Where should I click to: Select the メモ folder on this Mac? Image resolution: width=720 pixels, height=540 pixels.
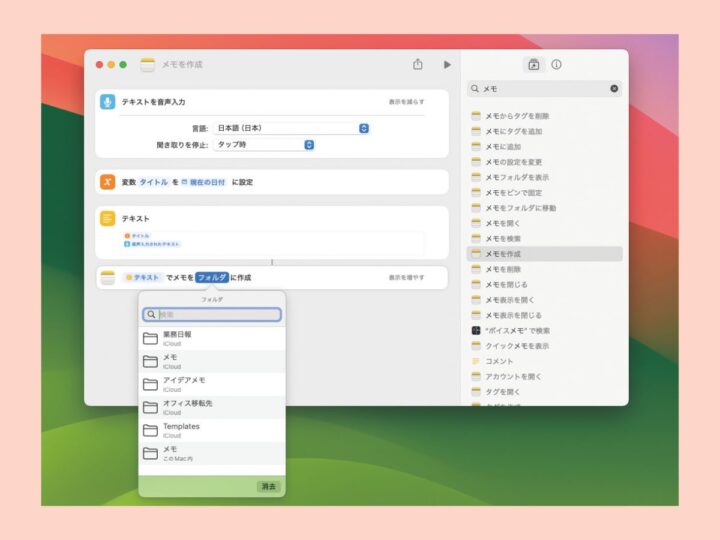click(x=212, y=453)
